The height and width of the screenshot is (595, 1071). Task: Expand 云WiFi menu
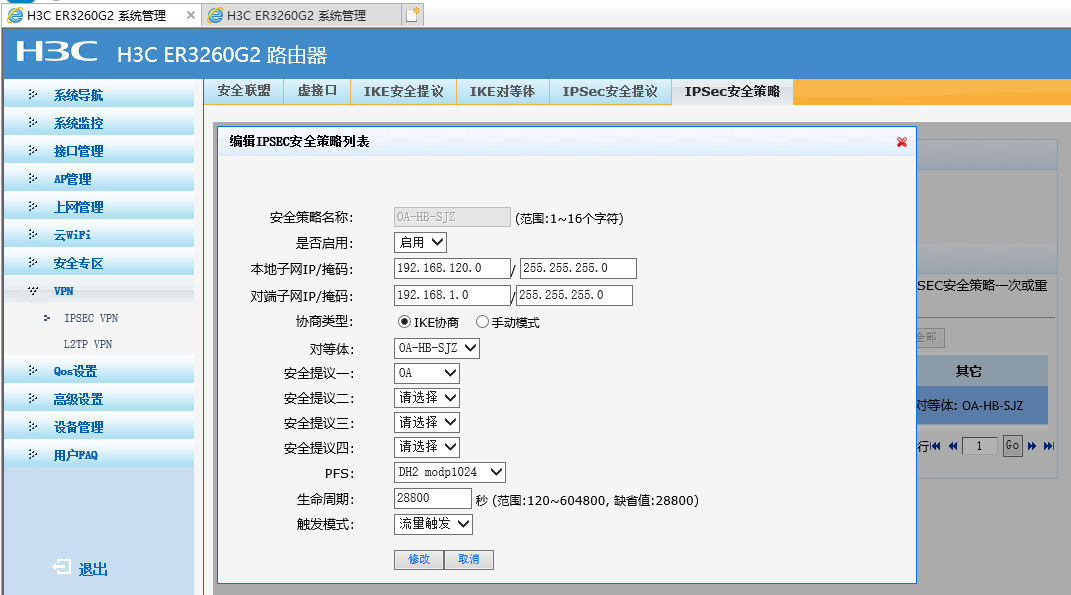(99, 235)
